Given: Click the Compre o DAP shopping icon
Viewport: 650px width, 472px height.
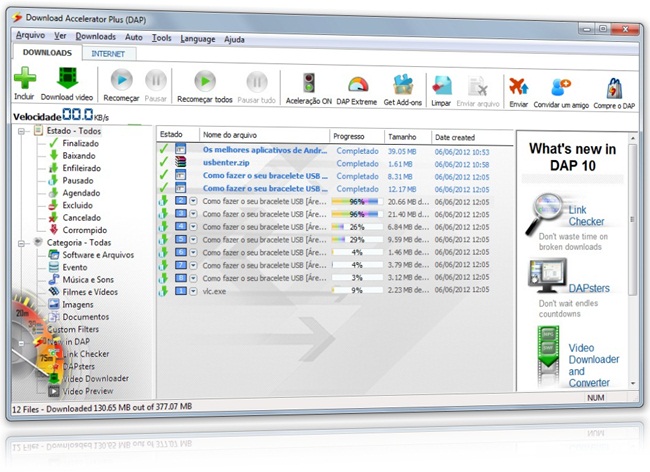Looking at the screenshot, I should [614, 86].
